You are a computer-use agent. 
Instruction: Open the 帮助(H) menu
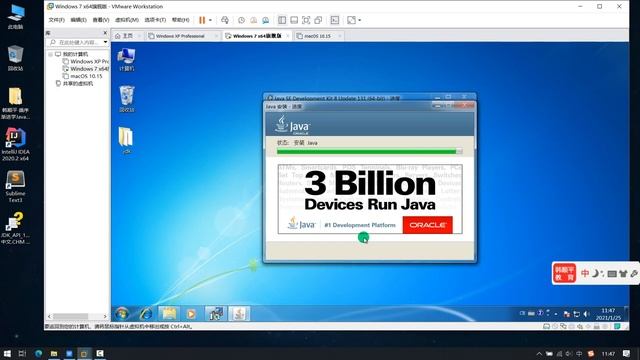point(180,20)
